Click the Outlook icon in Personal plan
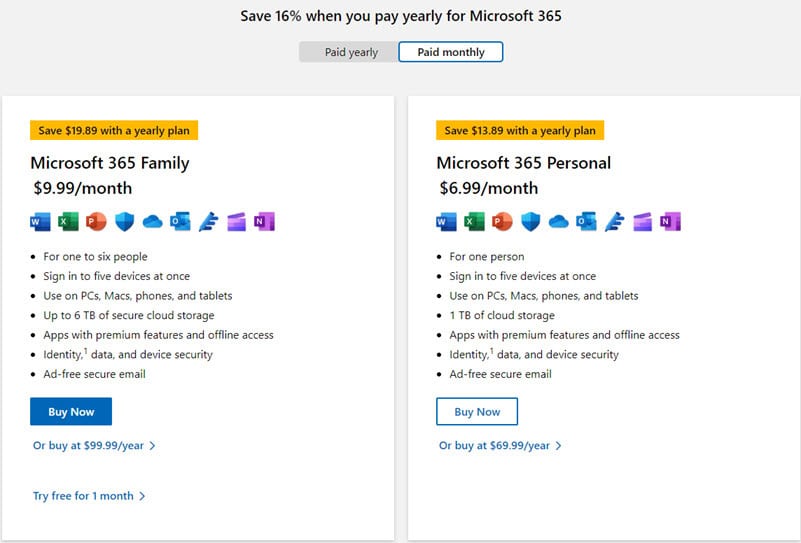 586,222
